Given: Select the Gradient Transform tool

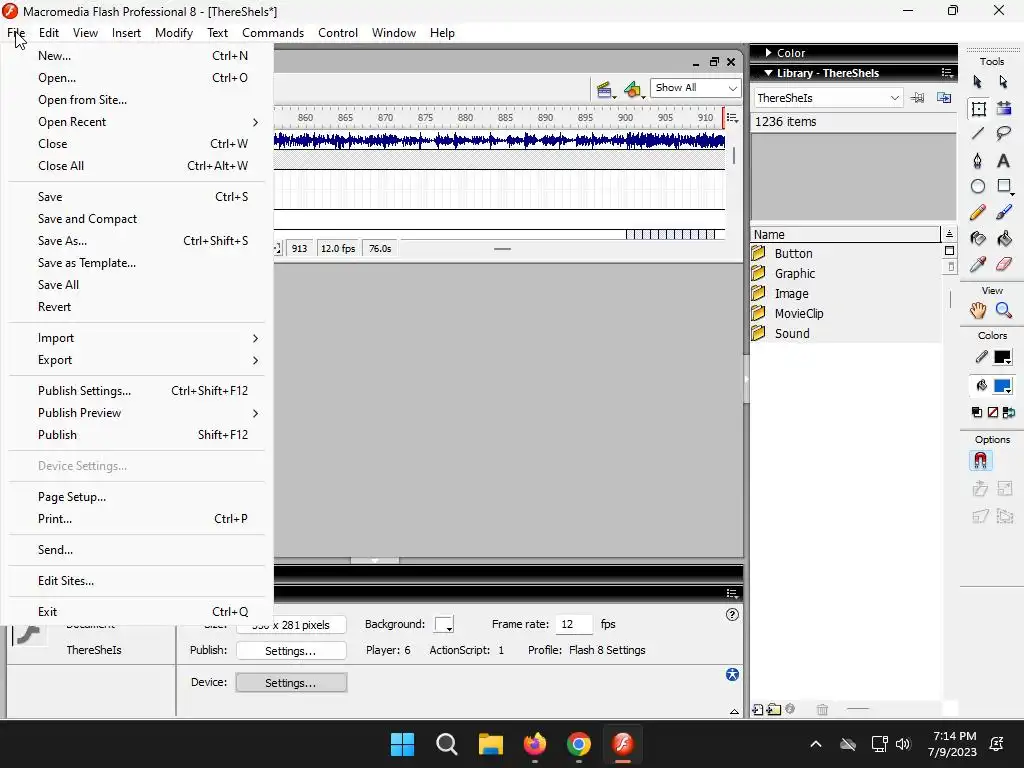Looking at the screenshot, I should click(1004, 108).
